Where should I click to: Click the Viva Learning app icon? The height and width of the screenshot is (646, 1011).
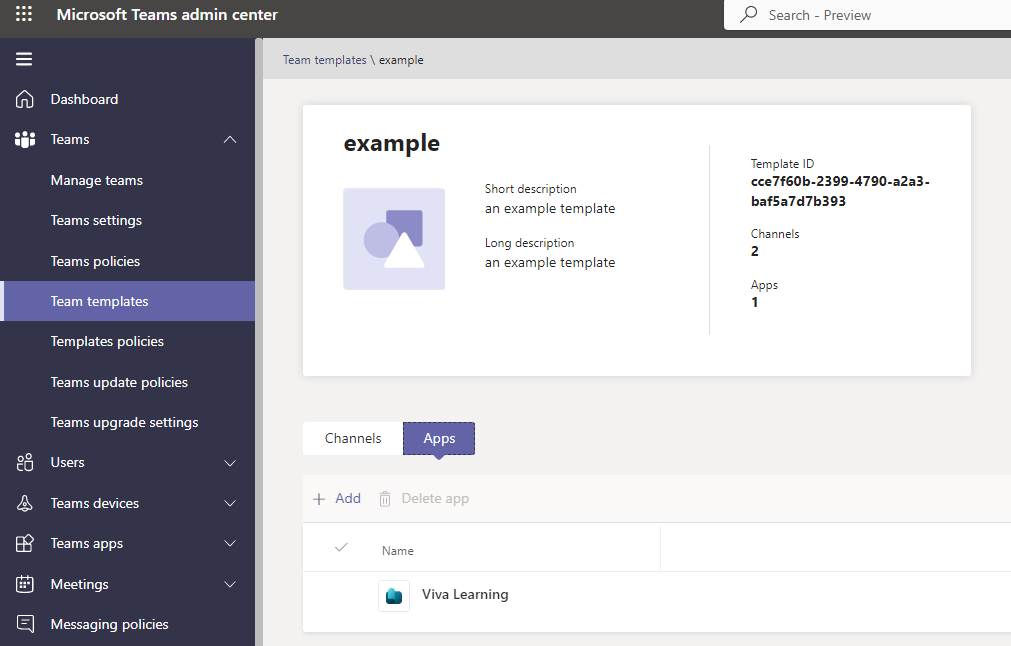[x=394, y=595]
